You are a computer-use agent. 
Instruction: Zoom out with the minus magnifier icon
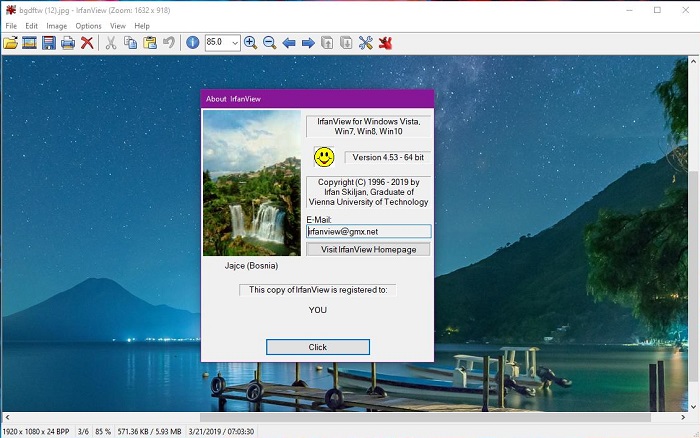coord(270,43)
